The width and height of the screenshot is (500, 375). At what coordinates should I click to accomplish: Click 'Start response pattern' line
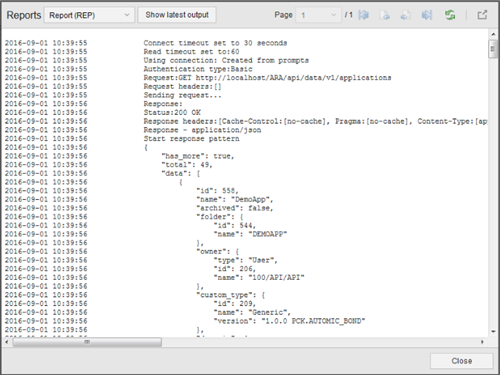pyautogui.click(x=191, y=138)
